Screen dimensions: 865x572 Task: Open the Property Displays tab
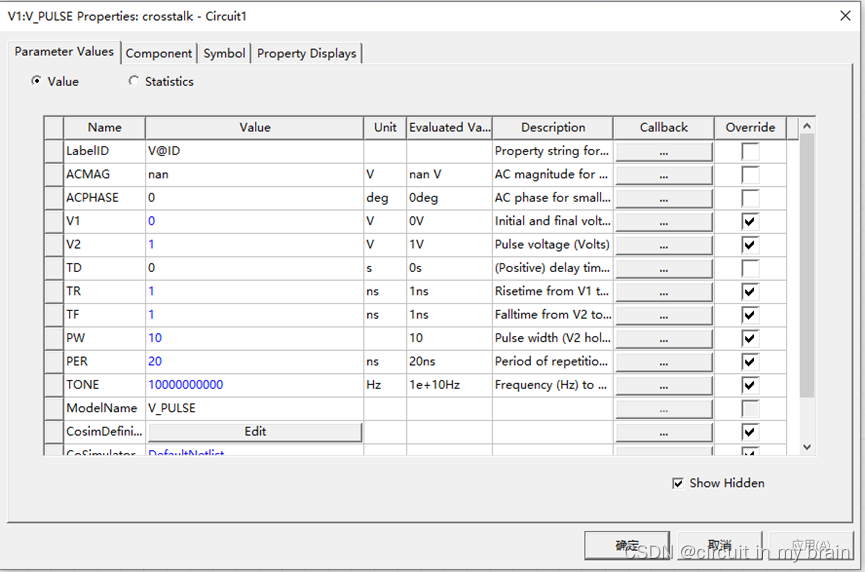306,53
